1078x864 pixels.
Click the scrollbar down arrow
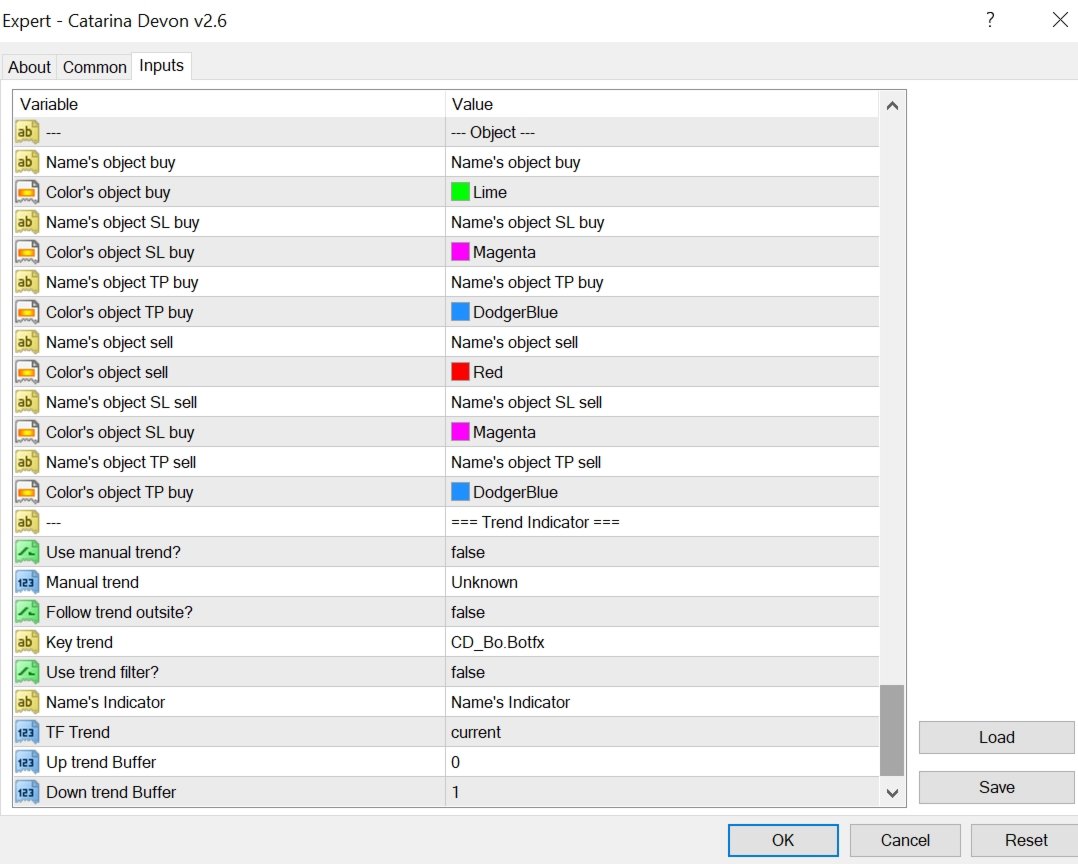pyautogui.click(x=892, y=793)
